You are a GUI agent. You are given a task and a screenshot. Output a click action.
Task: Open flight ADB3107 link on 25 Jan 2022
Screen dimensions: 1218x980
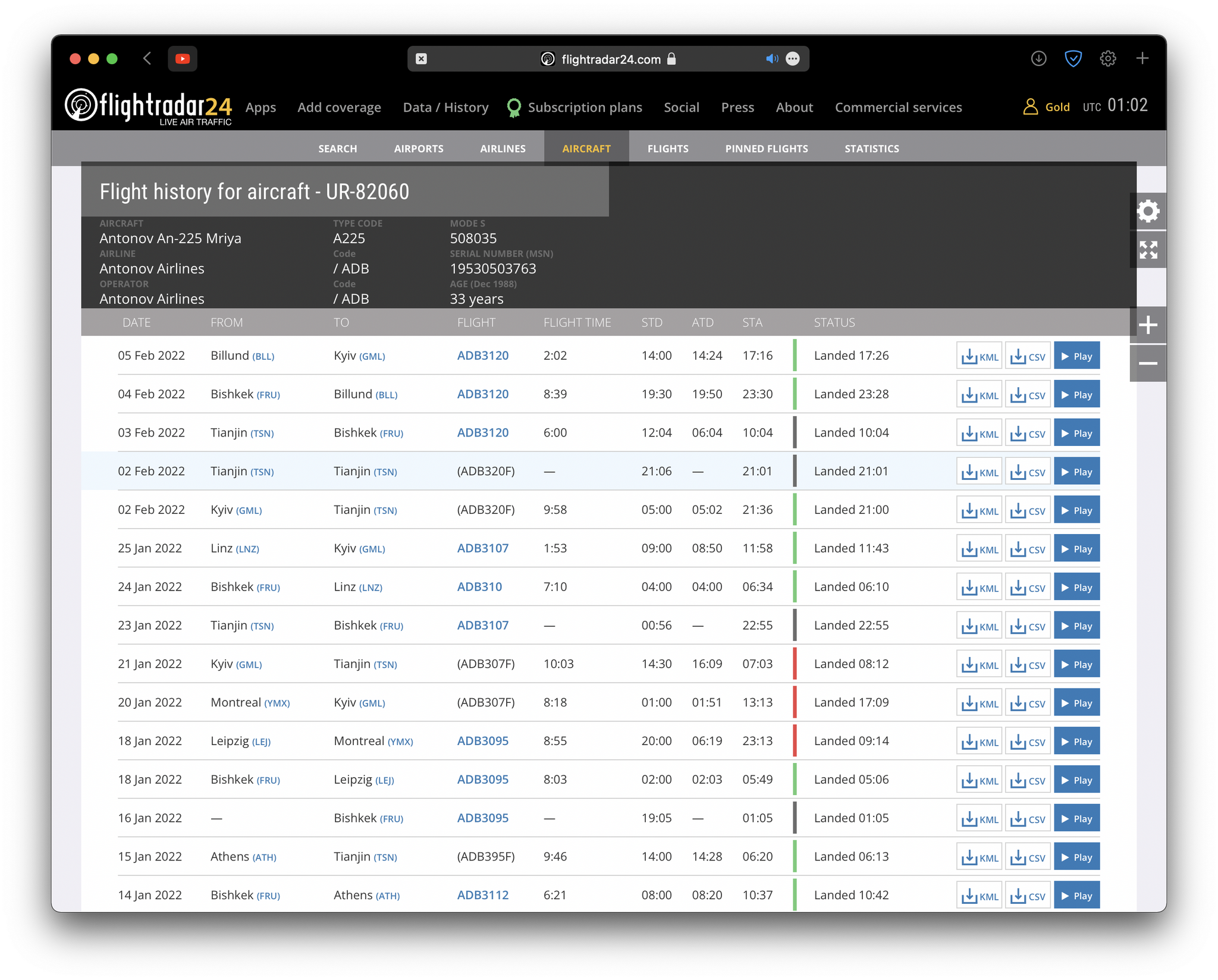click(482, 548)
